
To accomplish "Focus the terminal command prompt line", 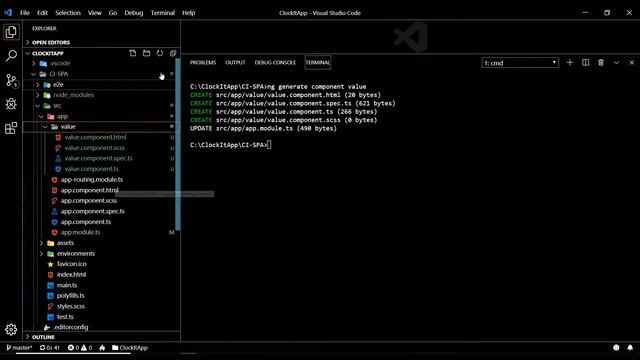I will [x=231, y=145].
